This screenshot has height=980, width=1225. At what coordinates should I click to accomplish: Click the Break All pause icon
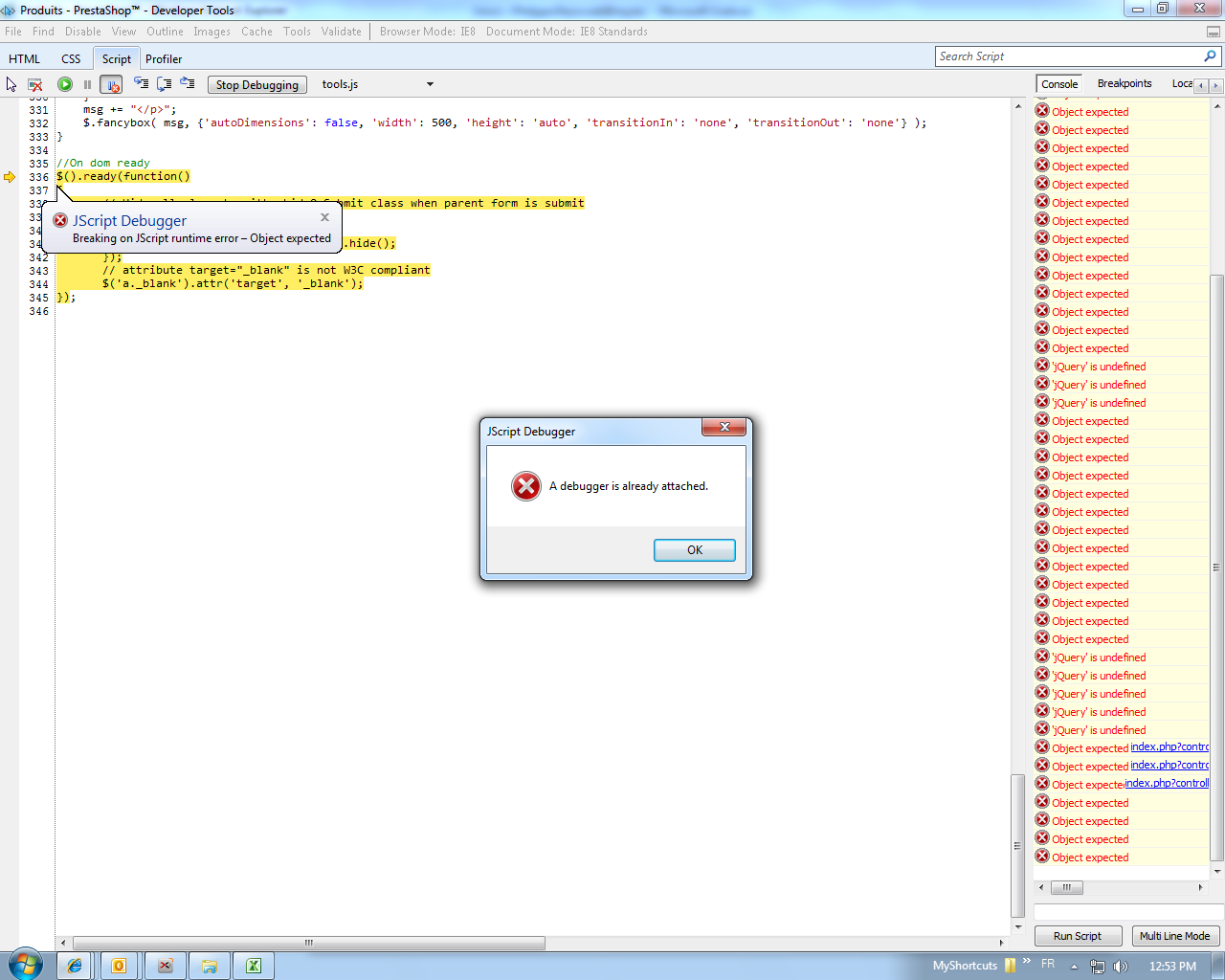pos(87,84)
